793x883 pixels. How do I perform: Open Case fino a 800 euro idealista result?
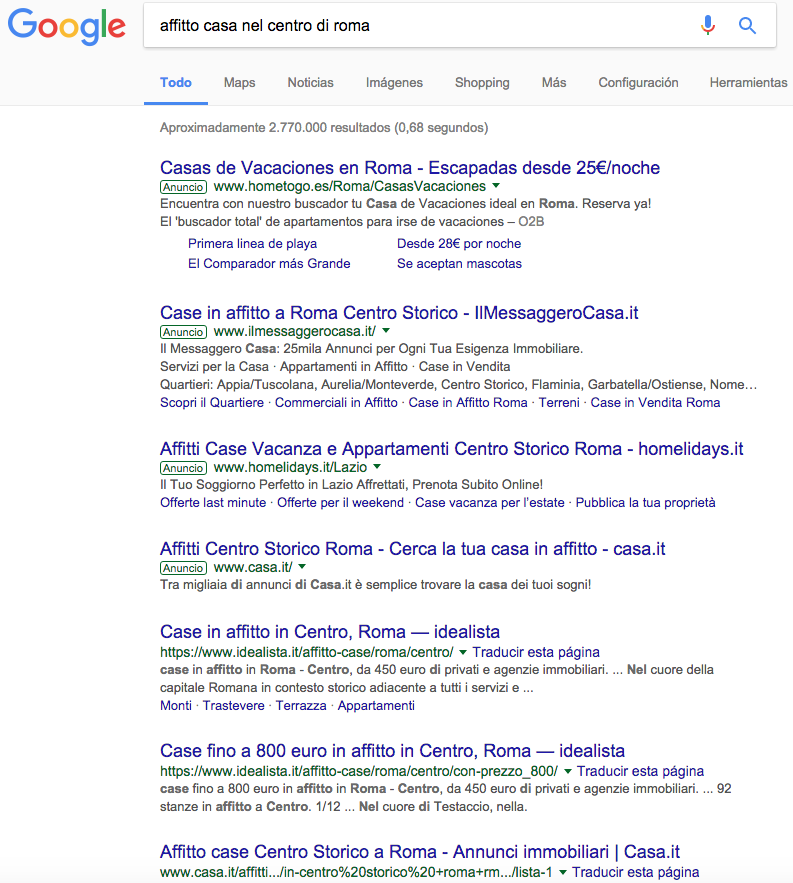tap(393, 751)
